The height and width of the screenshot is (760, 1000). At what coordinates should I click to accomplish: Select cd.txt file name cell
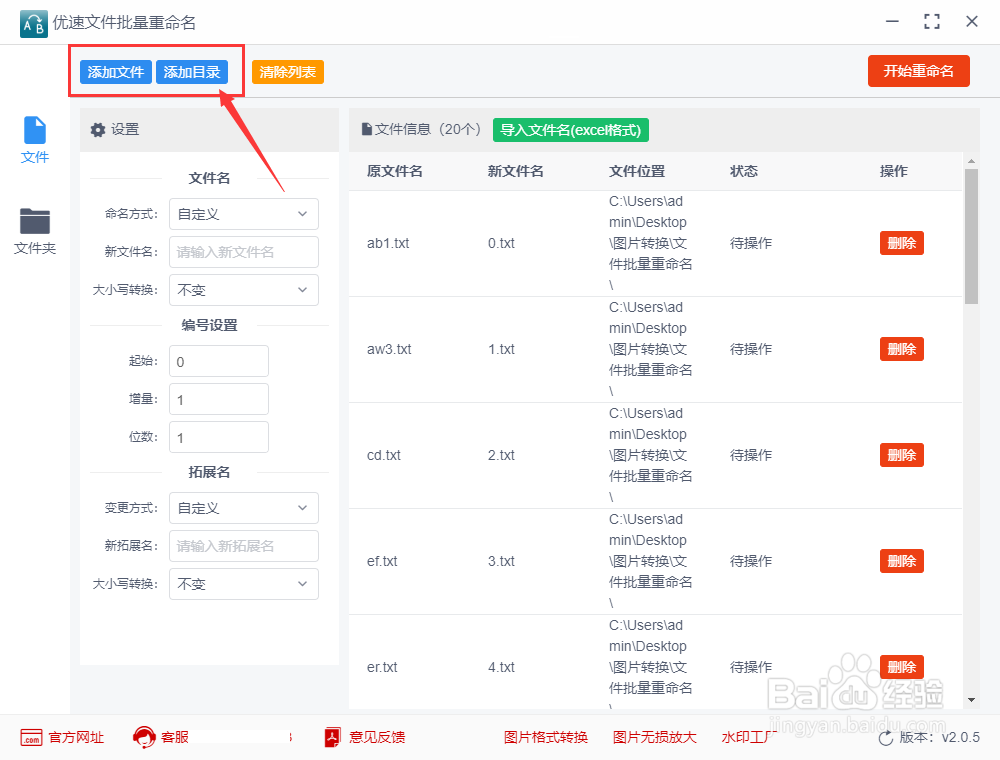coord(384,455)
